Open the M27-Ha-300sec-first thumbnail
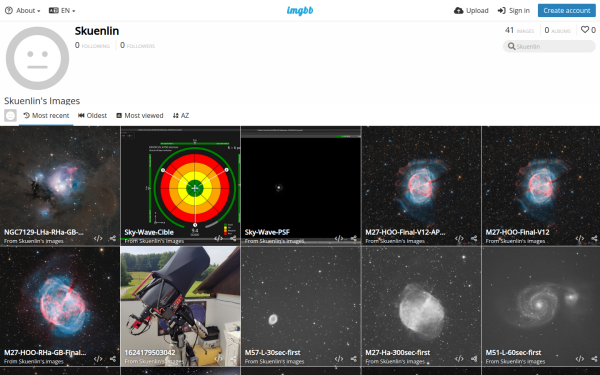This screenshot has height=375, width=600. [x=421, y=306]
